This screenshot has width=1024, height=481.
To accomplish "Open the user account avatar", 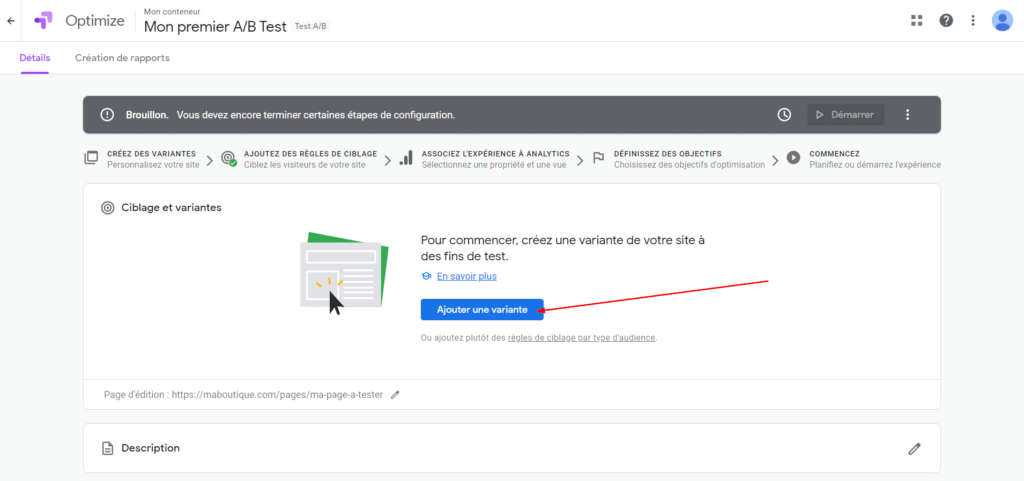I will tap(1002, 21).
